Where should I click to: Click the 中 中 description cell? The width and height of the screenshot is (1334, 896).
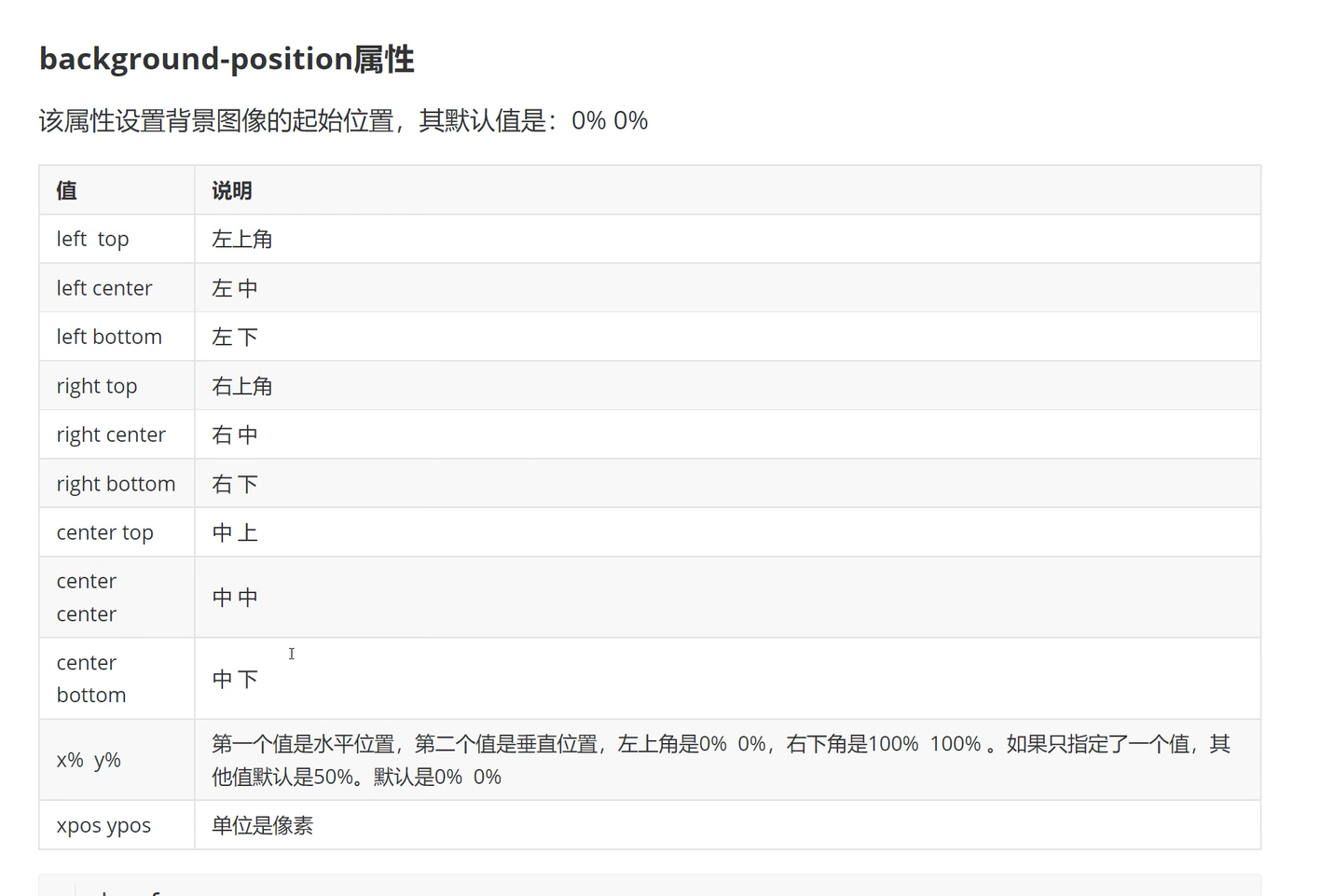(235, 598)
